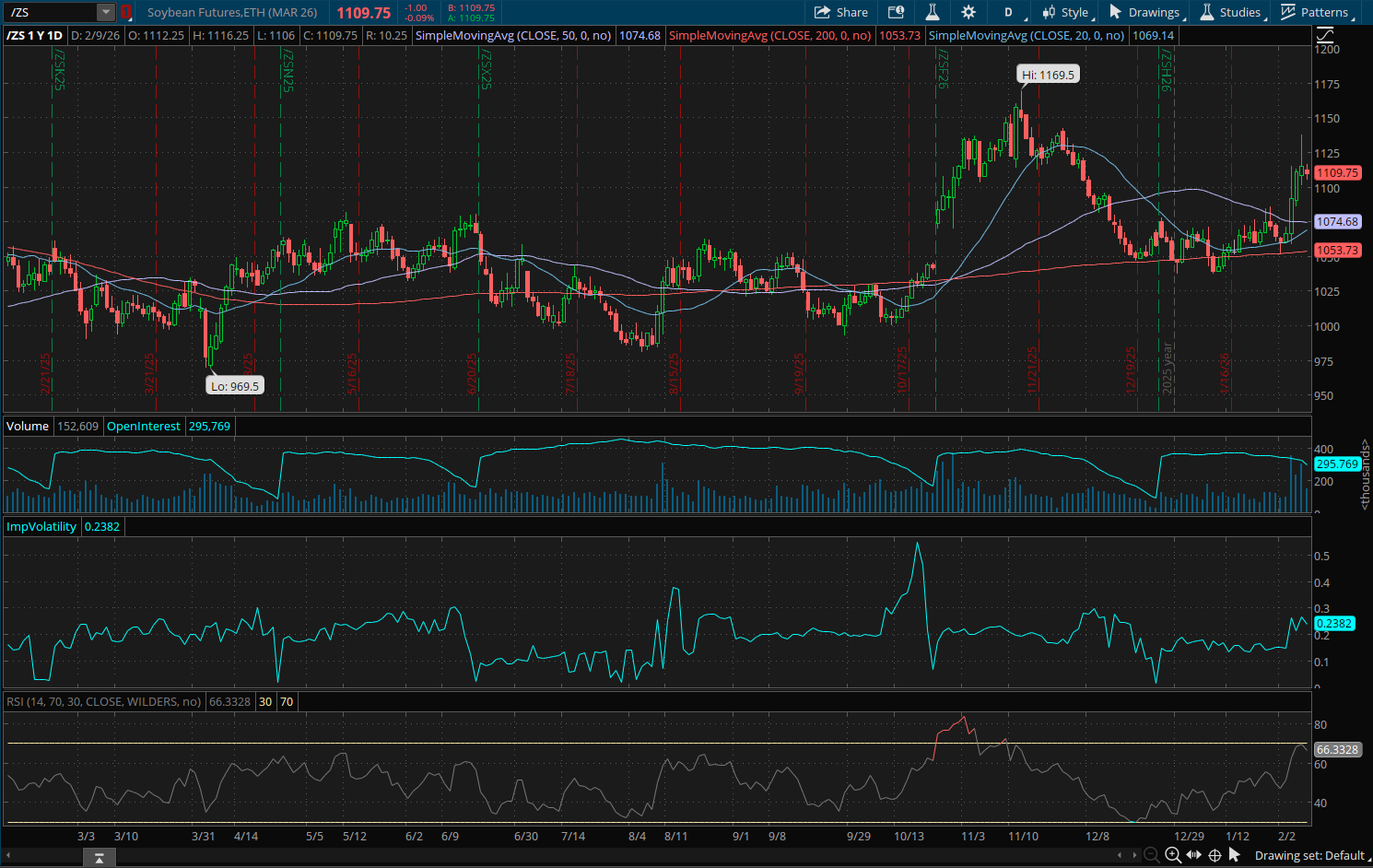1373x868 pixels.
Task: Open the D timeframe dropdown
Action: tap(1008, 12)
